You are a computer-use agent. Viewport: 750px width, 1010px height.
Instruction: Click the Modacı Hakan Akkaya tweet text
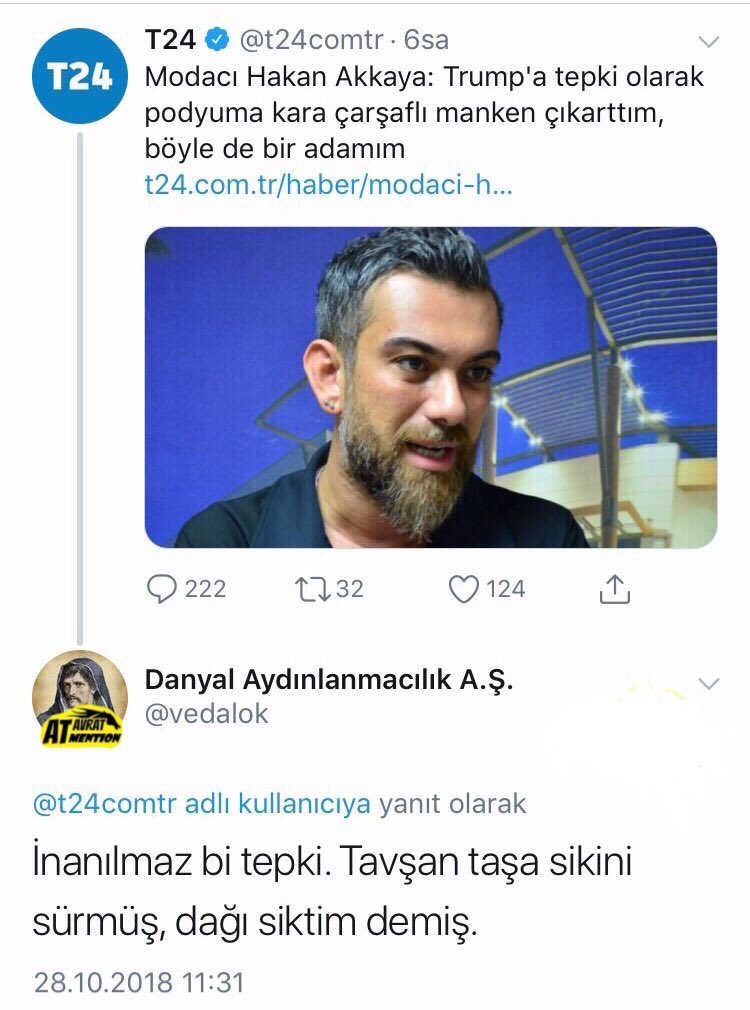pos(424,113)
